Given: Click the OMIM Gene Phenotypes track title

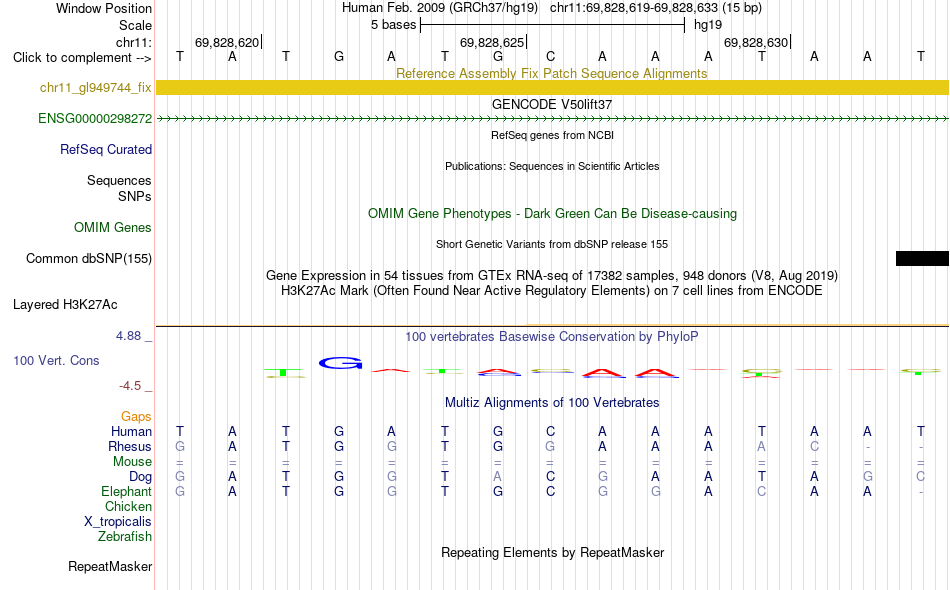Looking at the screenshot, I should tap(552, 213).
